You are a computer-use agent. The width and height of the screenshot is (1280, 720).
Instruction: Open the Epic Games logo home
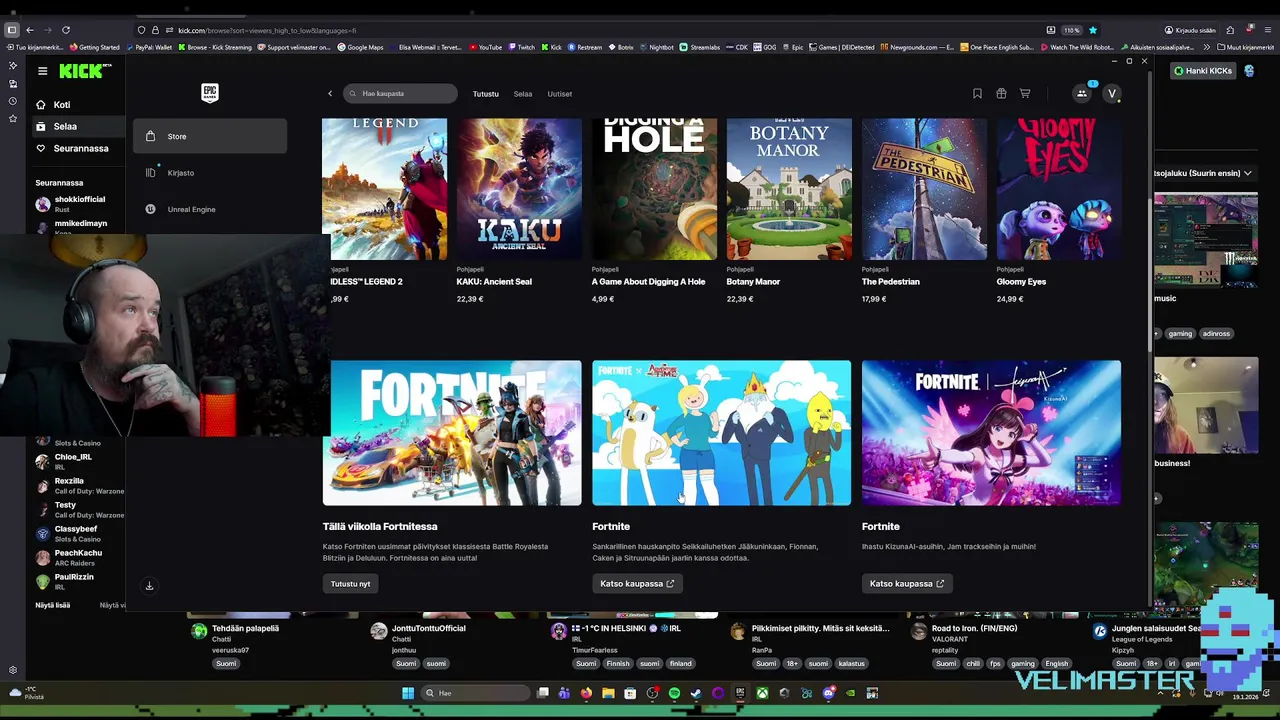210,93
